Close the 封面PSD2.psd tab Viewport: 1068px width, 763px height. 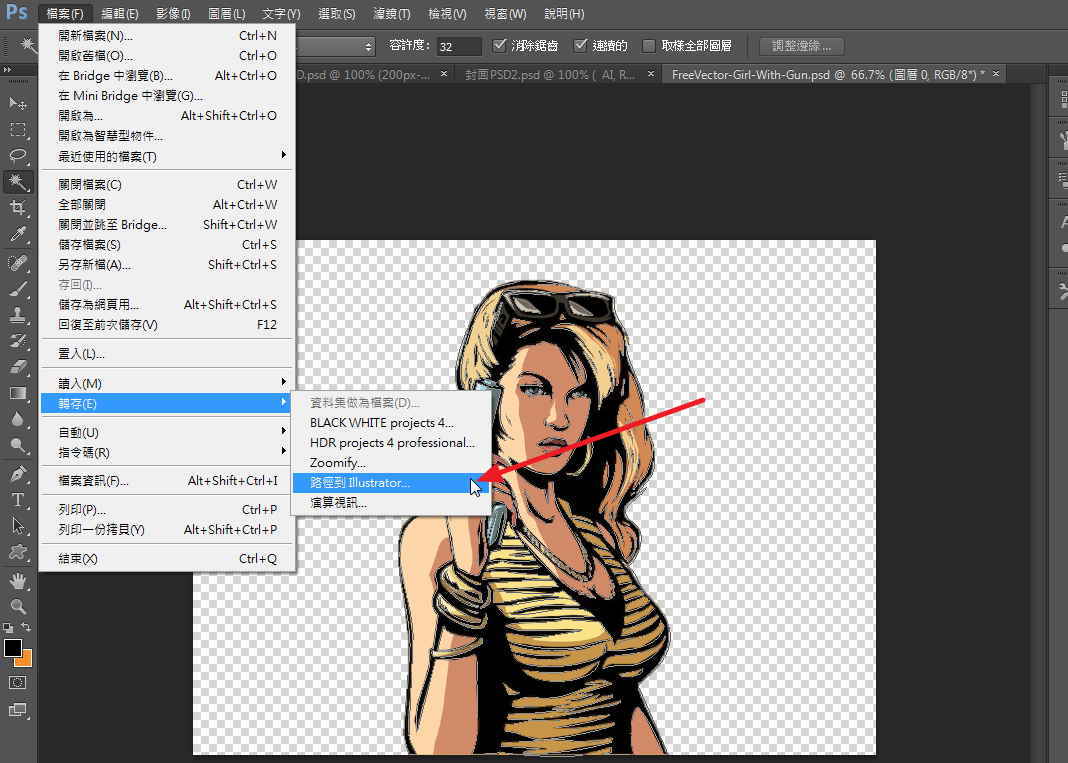pos(651,74)
